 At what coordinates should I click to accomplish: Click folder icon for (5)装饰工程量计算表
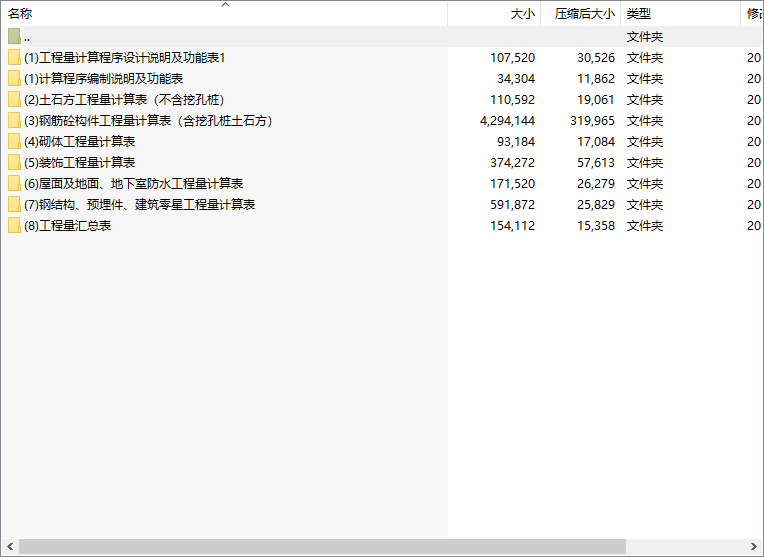(14, 162)
